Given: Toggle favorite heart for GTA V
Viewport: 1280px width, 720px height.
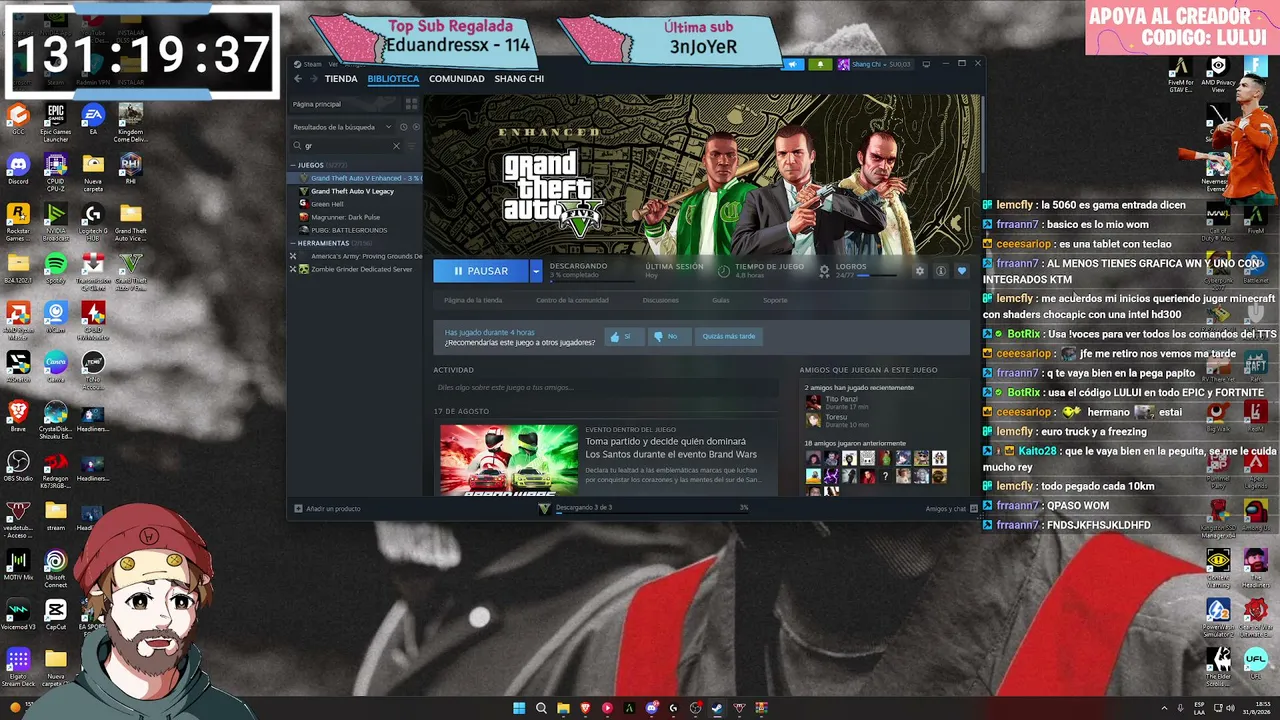Looking at the screenshot, I should 962,271.
